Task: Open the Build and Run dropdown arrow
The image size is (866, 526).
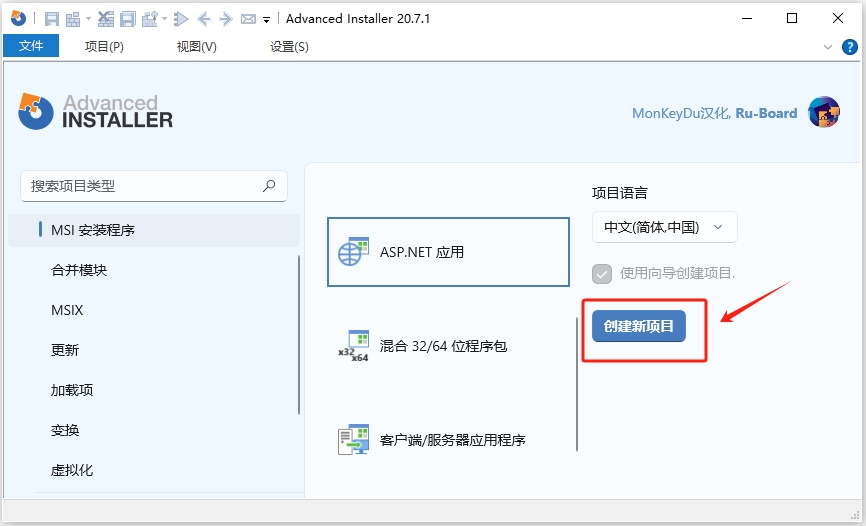Action: click(164, 19)
